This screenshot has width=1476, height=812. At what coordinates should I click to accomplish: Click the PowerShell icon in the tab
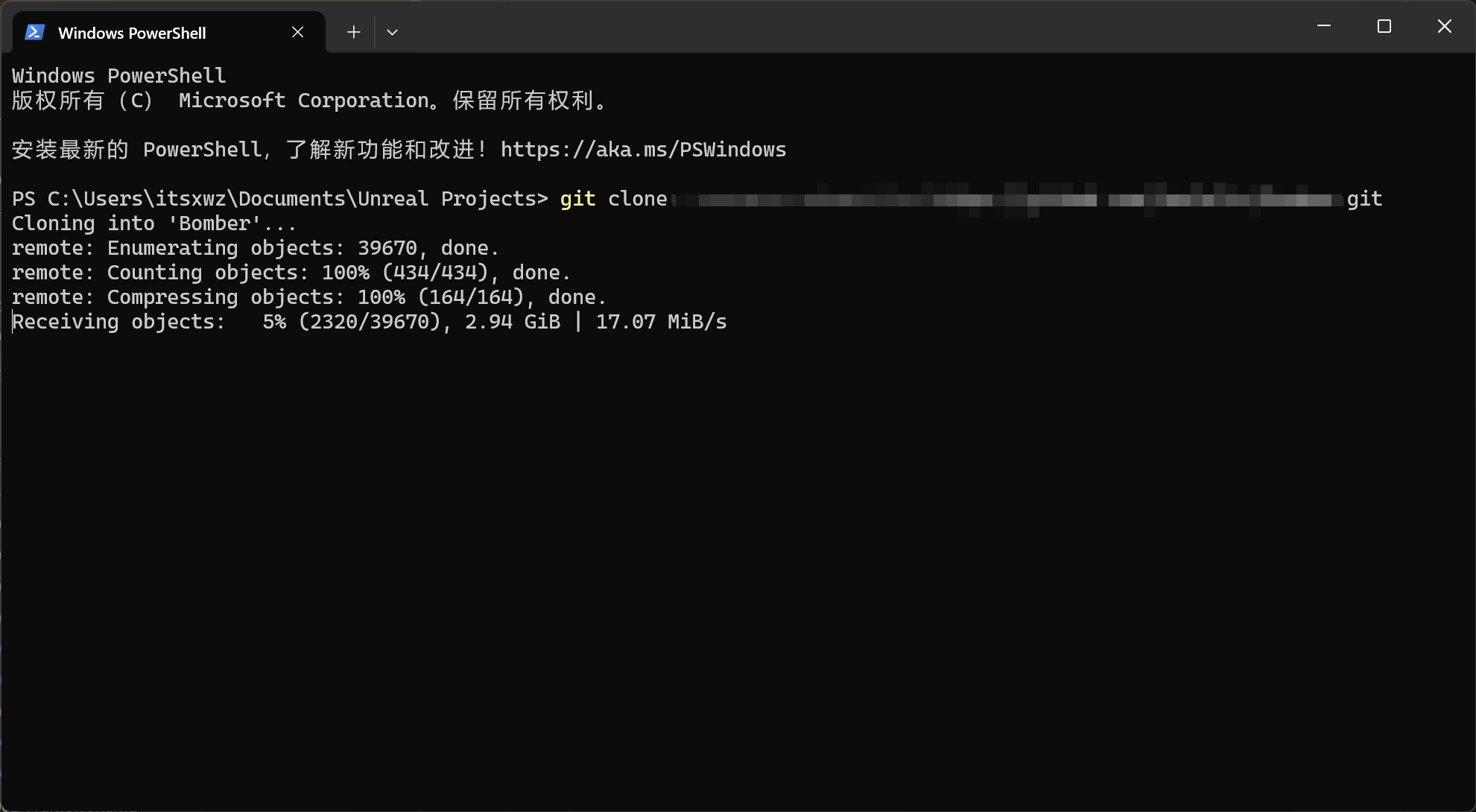[x=34, y=32]
